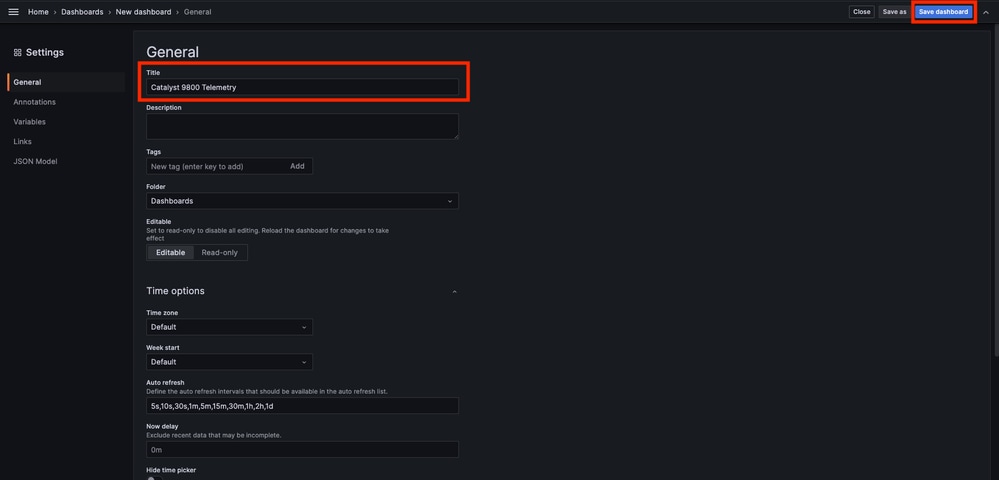Select General settings tab
The height and width of the screenshot is (480, 999).
click(x=66, y=82)
